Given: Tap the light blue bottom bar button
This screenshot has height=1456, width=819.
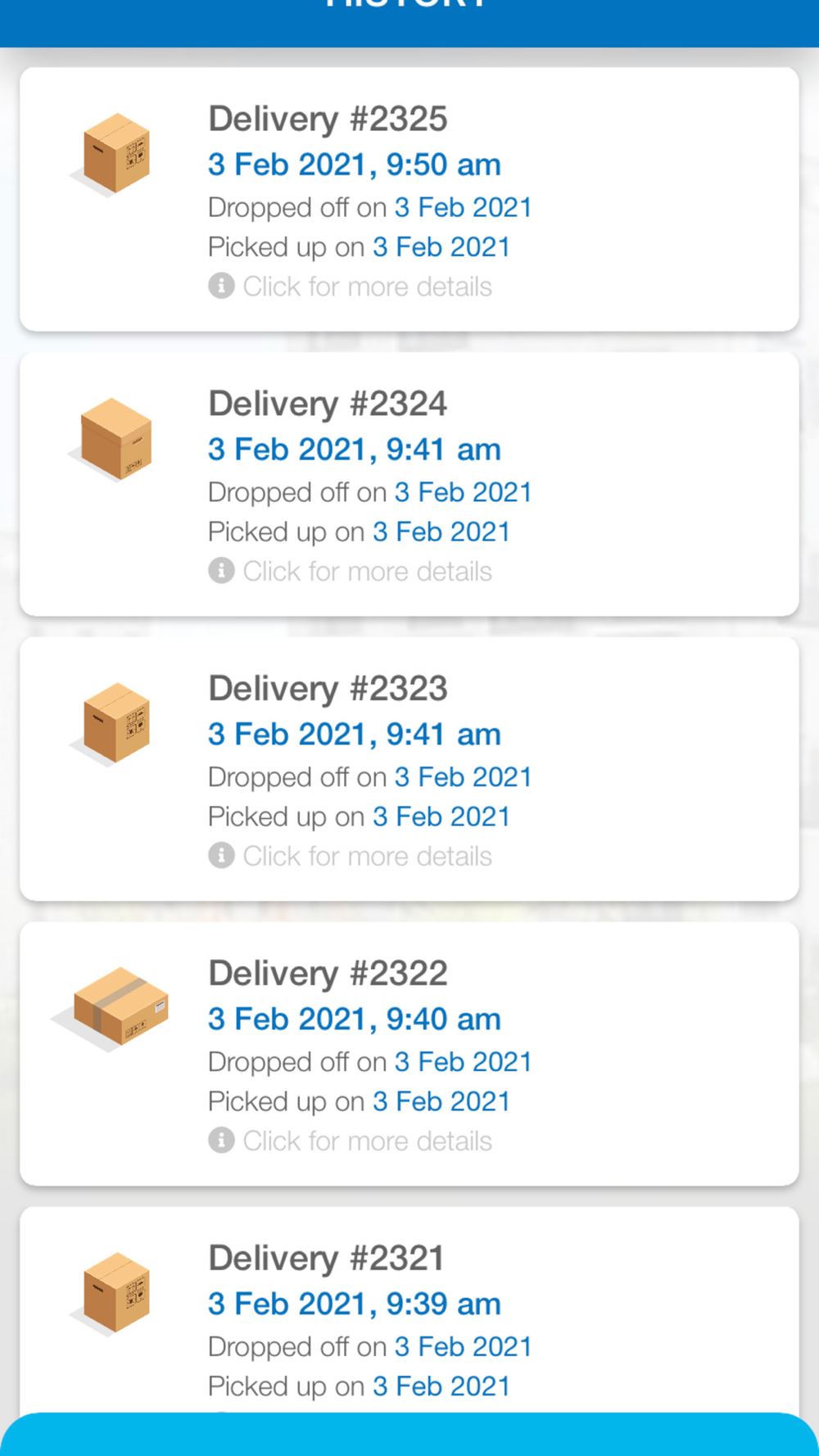Looking at the screenshot, I should pyautogui.click(x=409, y=1435).
